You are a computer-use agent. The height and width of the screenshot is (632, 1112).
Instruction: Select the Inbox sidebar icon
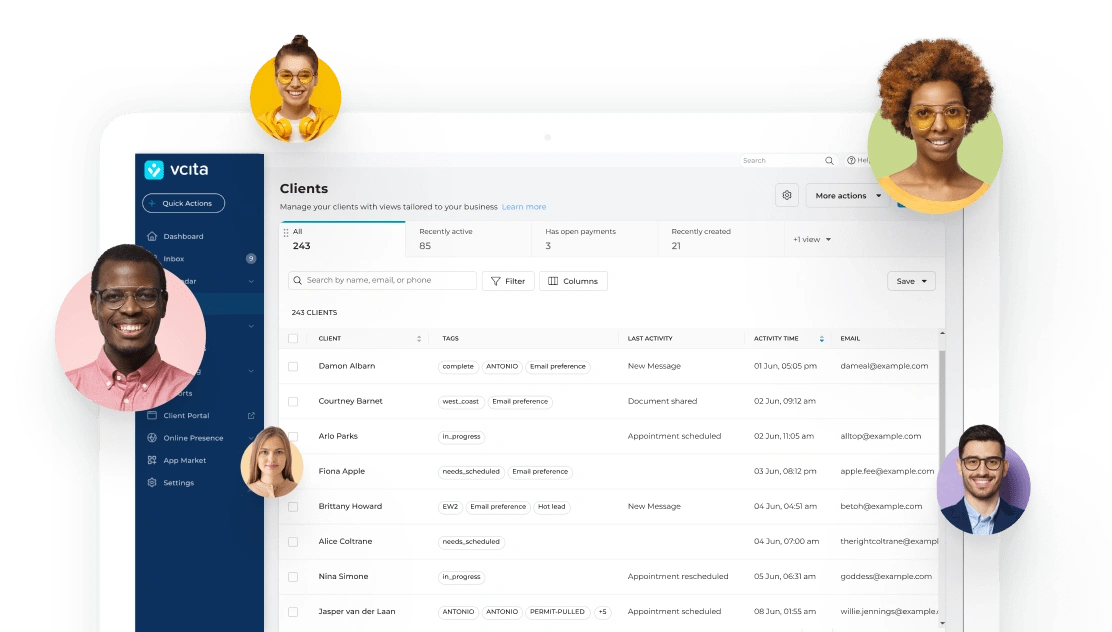pos(156,258)
